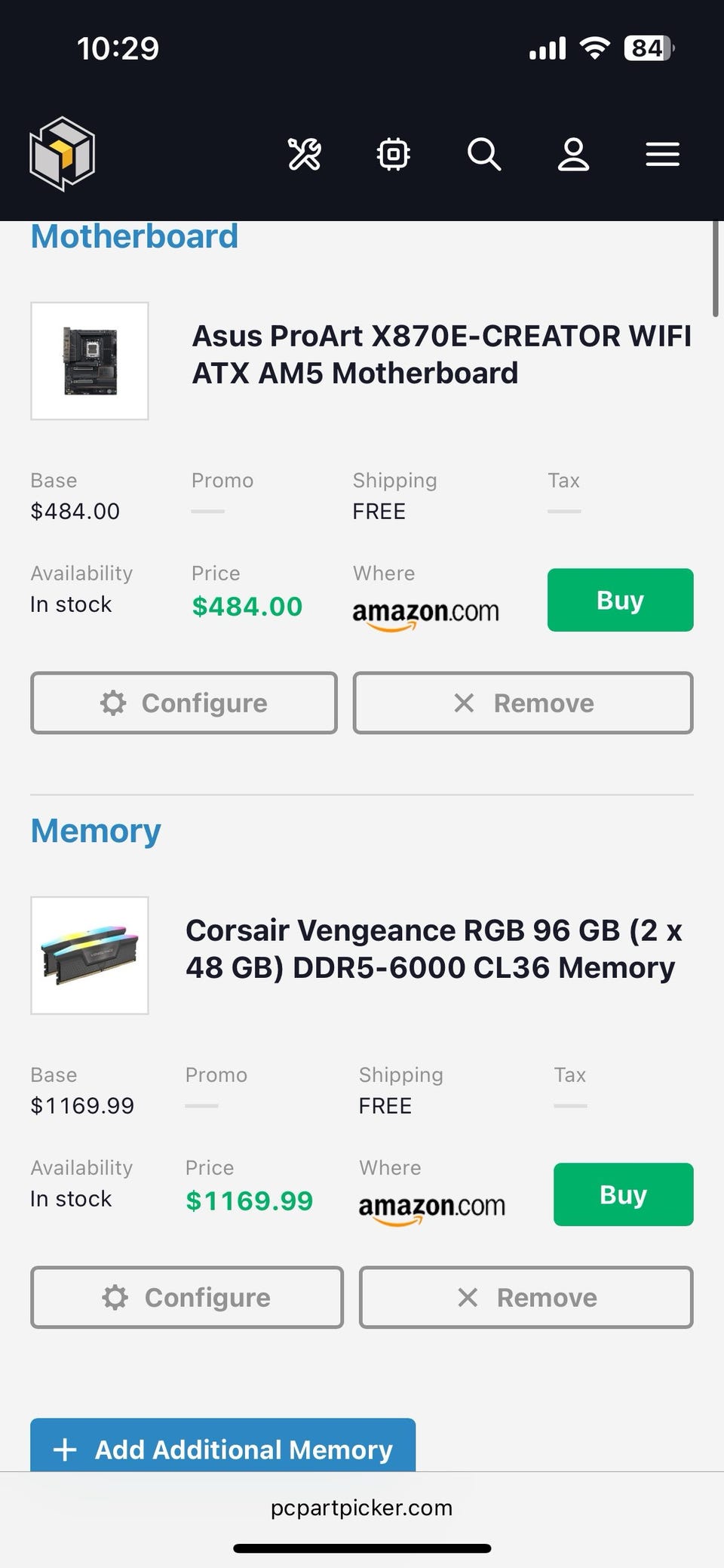The image size is (724, 1568).
Task: Open the hamburger menu
Action: 662,154
